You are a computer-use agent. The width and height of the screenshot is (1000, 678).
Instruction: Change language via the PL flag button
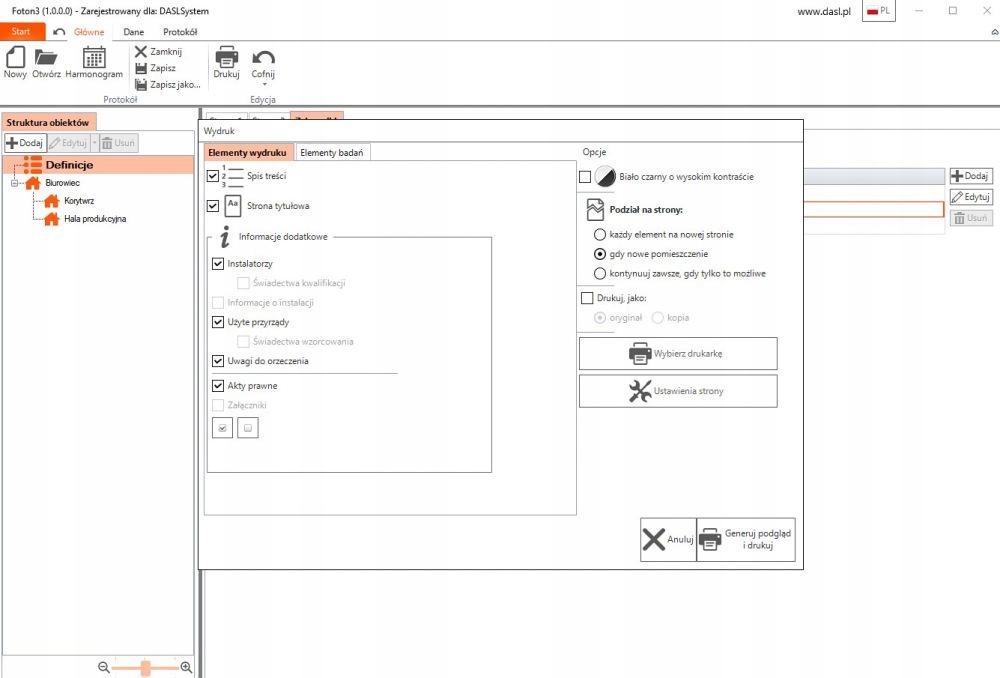pos(879,11)
